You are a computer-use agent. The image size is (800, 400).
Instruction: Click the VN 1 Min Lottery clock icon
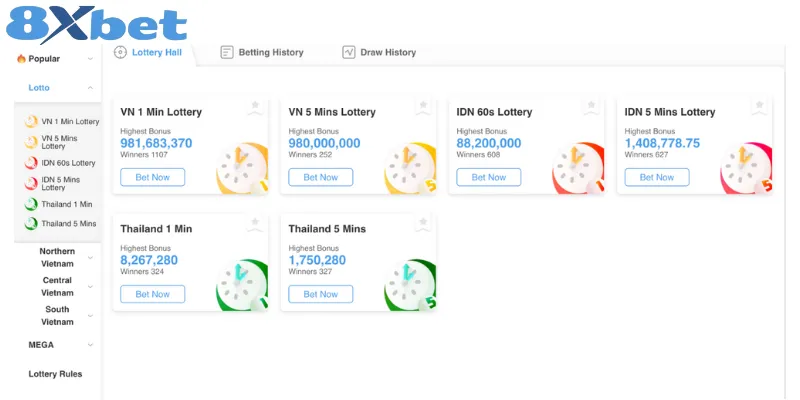(240, 168)
